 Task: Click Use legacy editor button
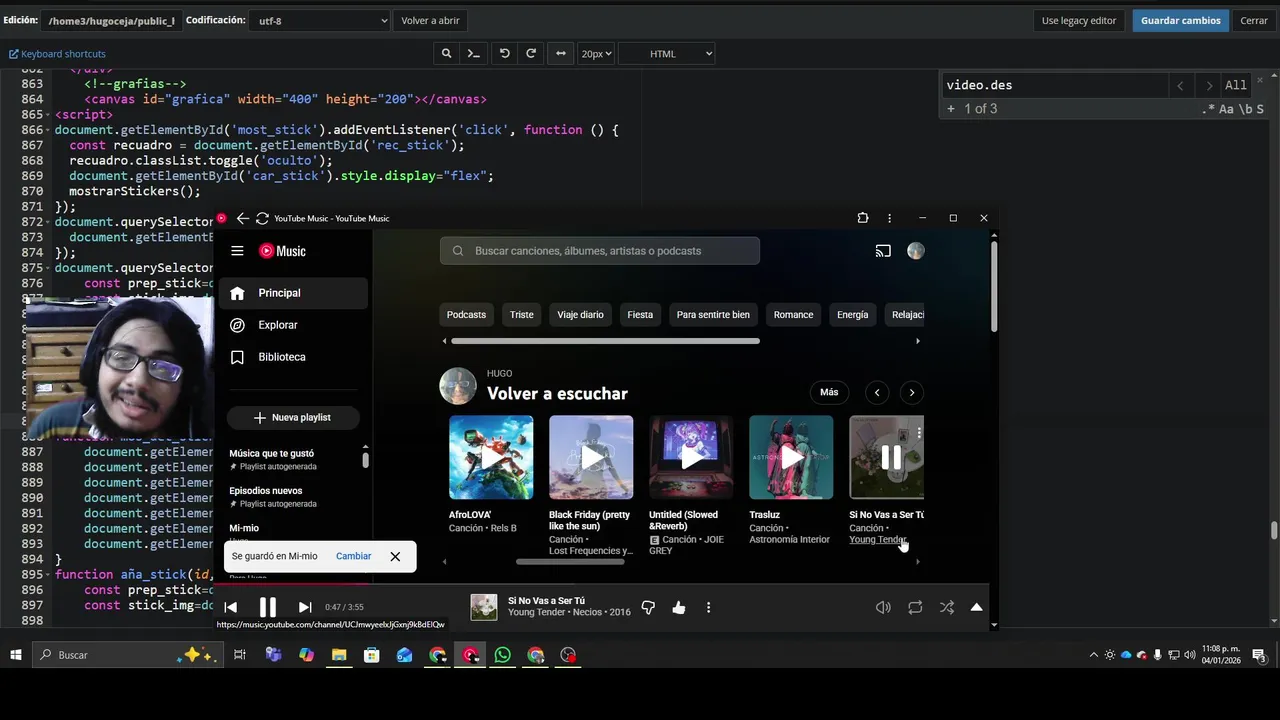(x=1079, y=20)
